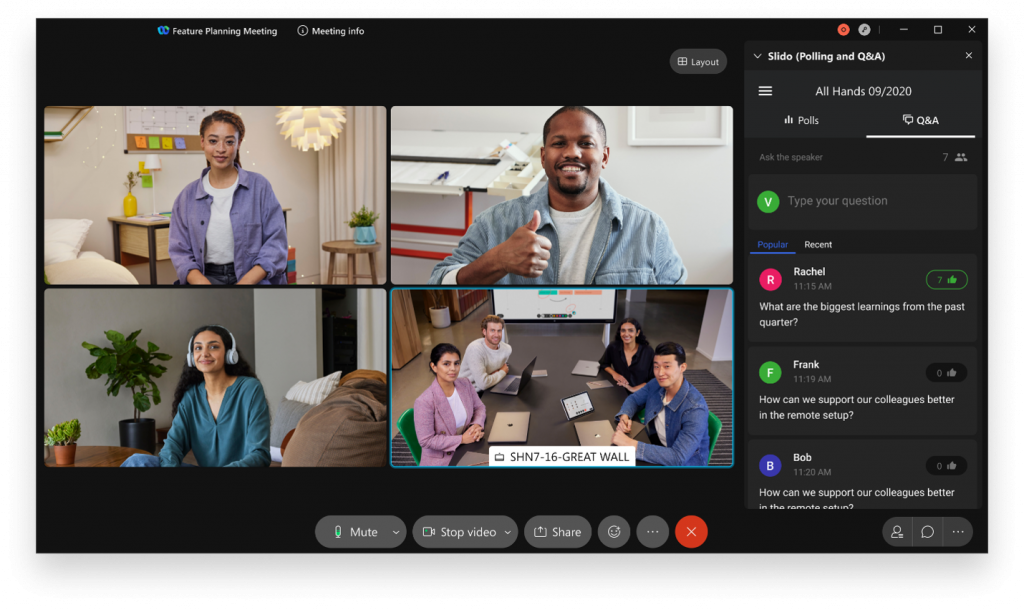Upvote Rachel's question
Screen dimensions: 1024x610
[x=946, y=280]
